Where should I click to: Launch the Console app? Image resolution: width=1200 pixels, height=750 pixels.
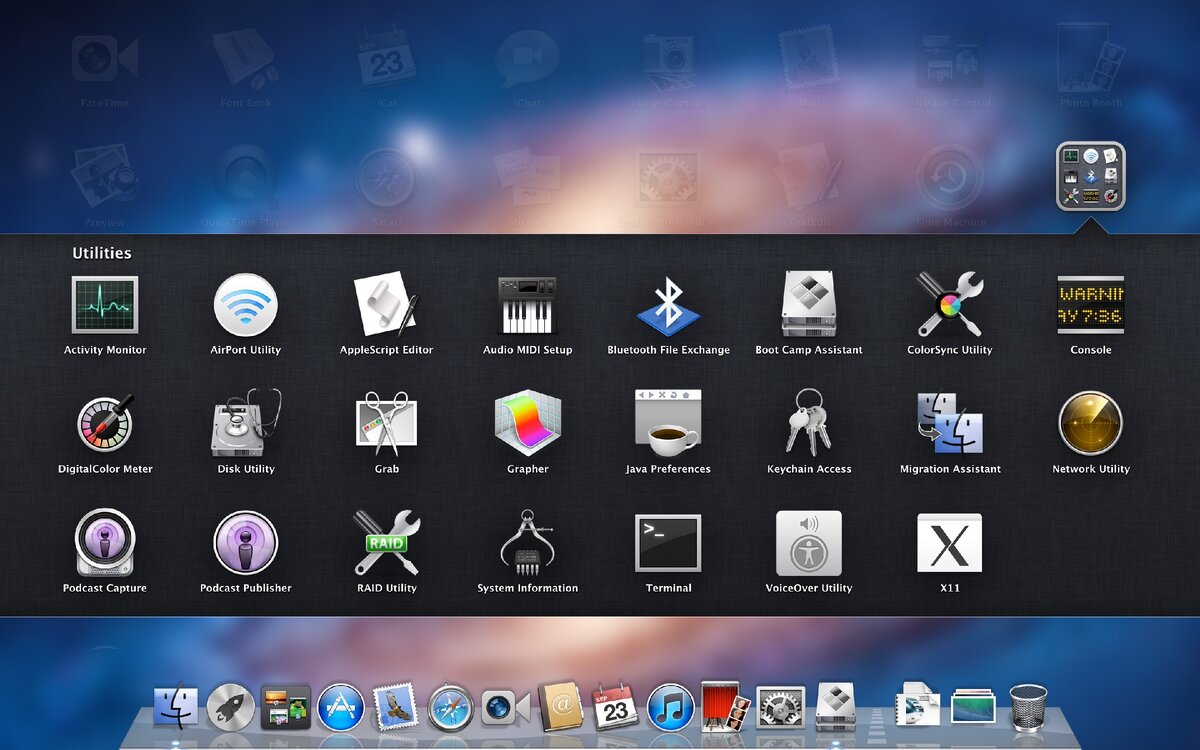(1091, 305)
